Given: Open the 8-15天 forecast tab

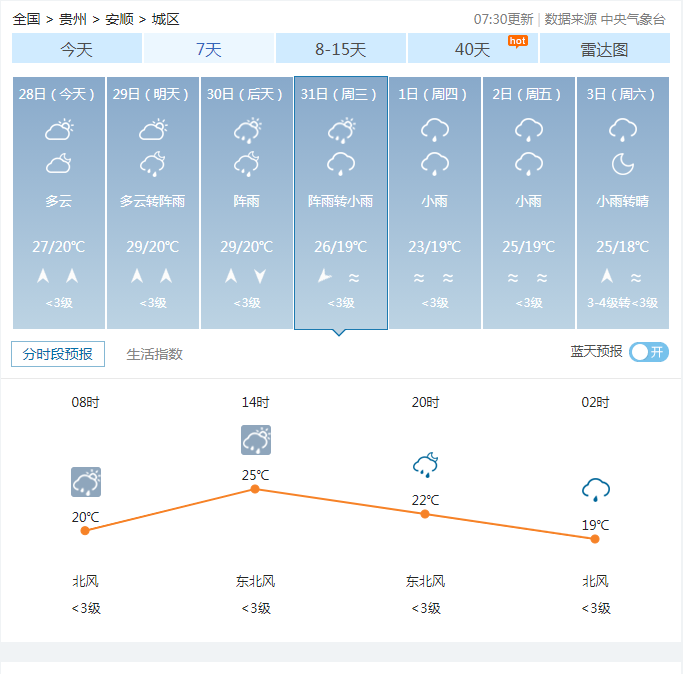Looking at the screenshot, I should 341,49.
